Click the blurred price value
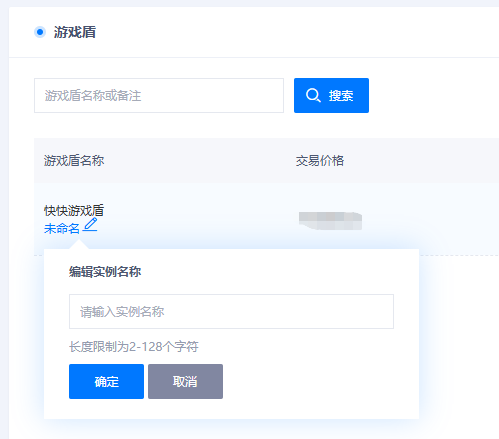Image resolution: width=499 pixels, height=439 pixels. point(330,221)
